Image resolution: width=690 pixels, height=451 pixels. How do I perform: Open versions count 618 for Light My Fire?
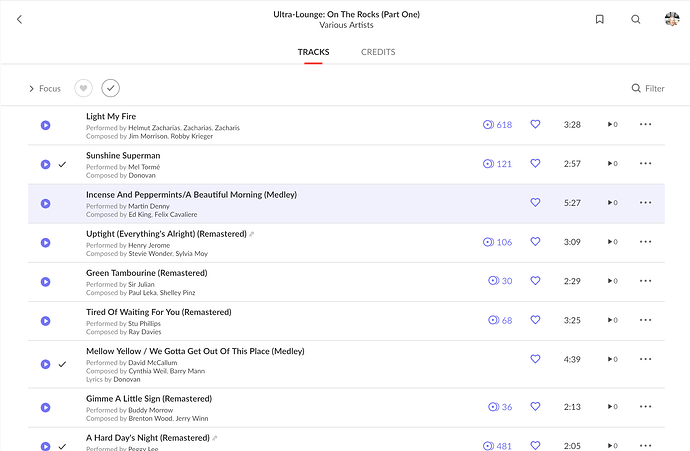pos(497,125)
